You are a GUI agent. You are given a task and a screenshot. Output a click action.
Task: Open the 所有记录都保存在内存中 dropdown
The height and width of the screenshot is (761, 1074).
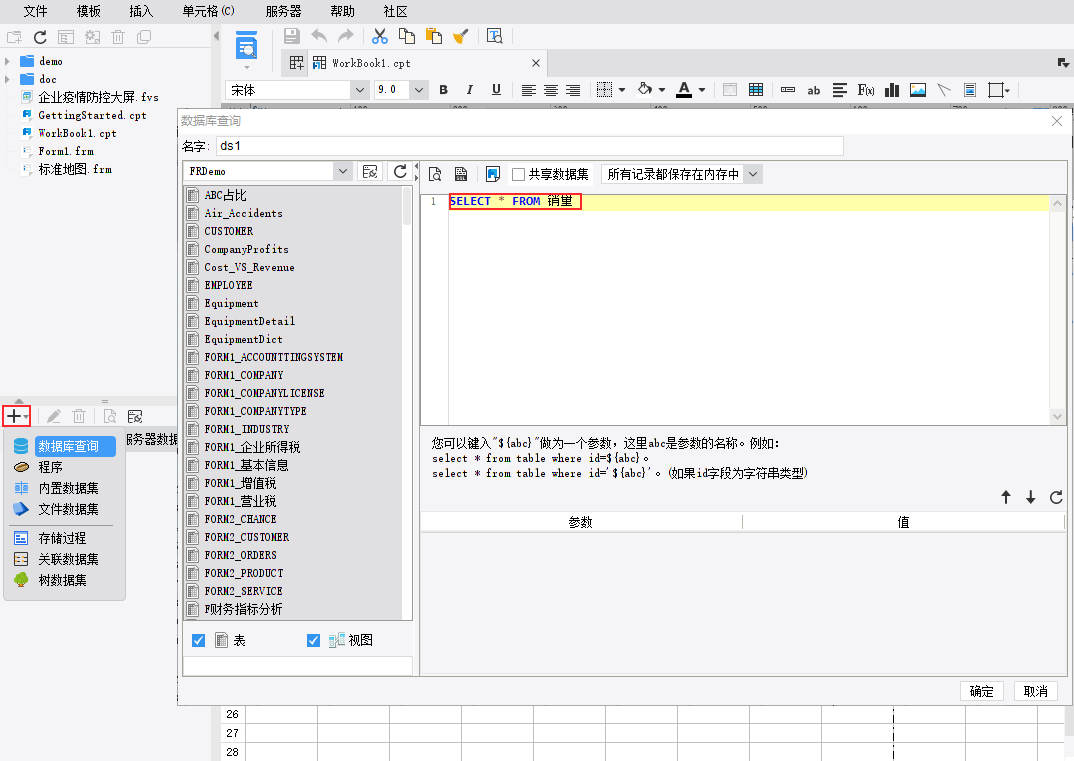pos(753,174)
